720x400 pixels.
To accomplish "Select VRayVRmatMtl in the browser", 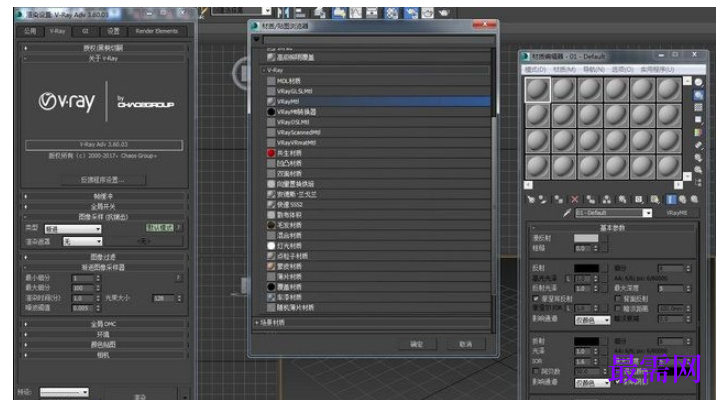I will (377, 143).
